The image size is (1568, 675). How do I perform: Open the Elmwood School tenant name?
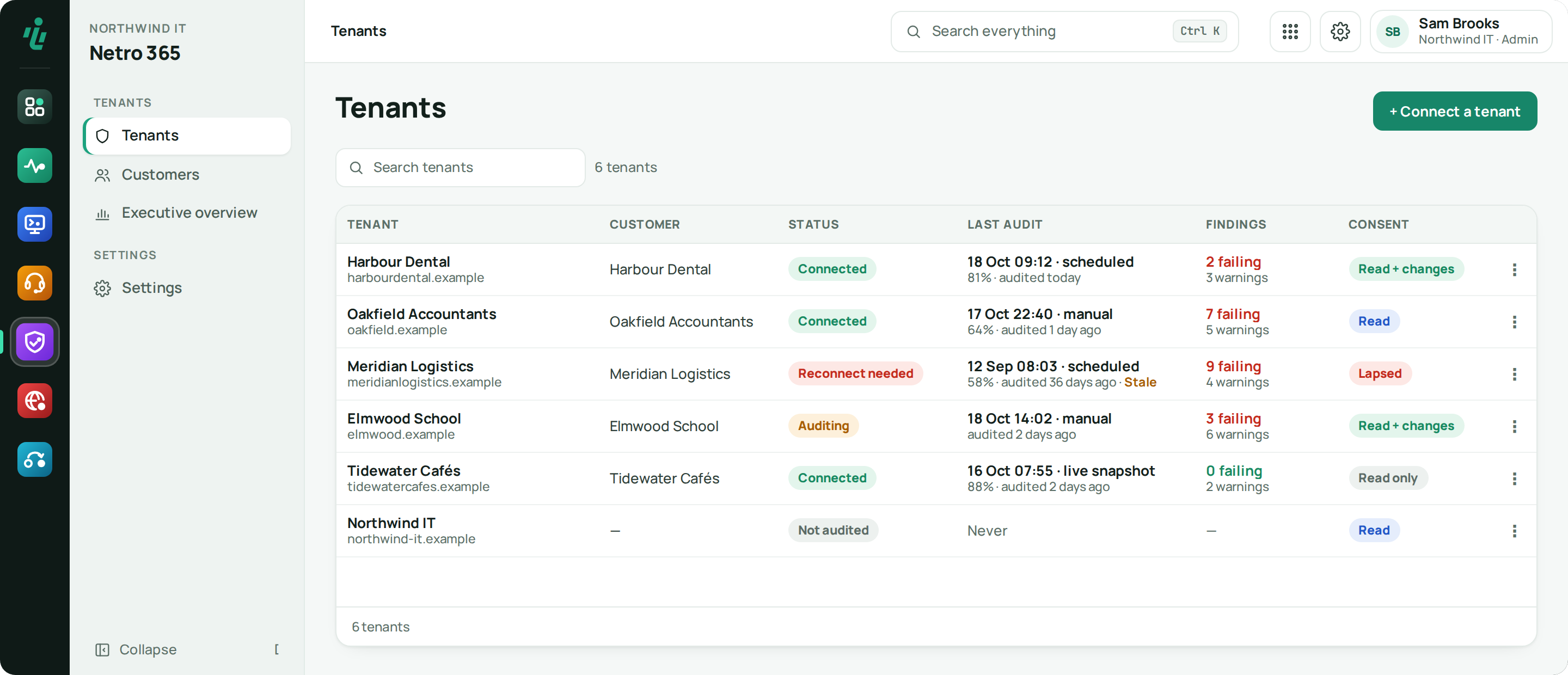coord(403,419)
